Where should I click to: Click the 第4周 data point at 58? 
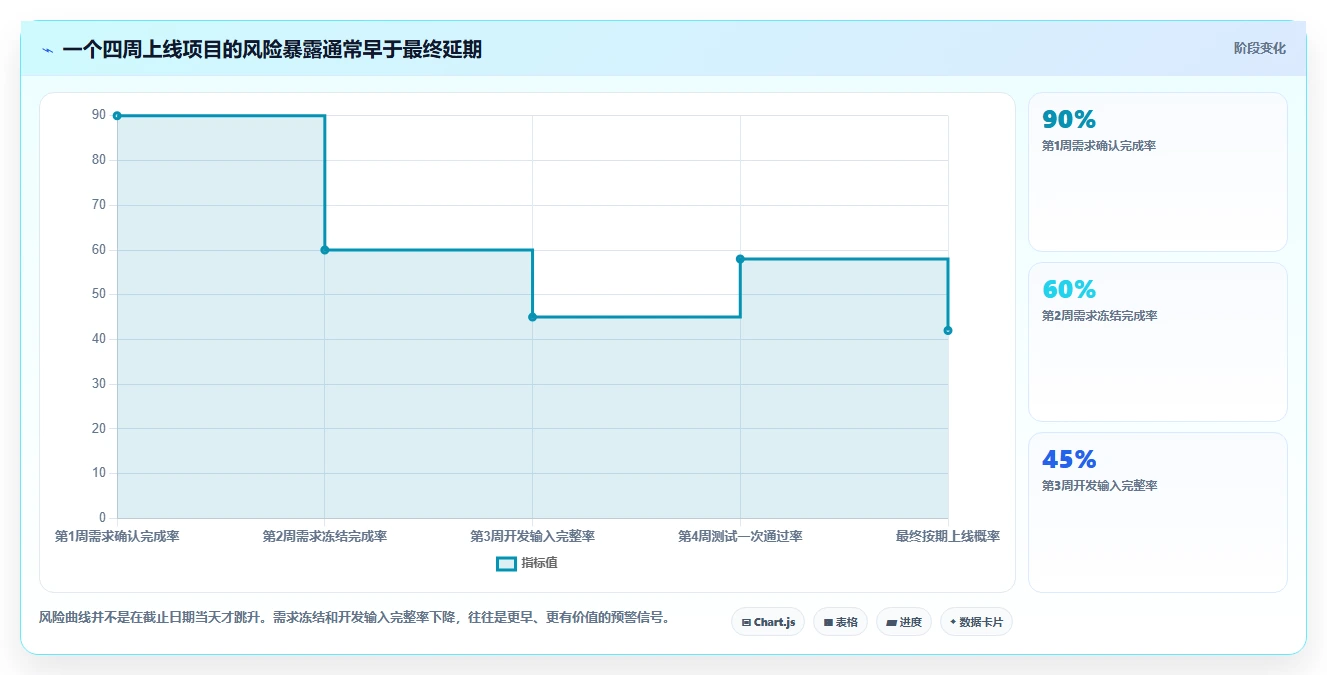[740, 259]
